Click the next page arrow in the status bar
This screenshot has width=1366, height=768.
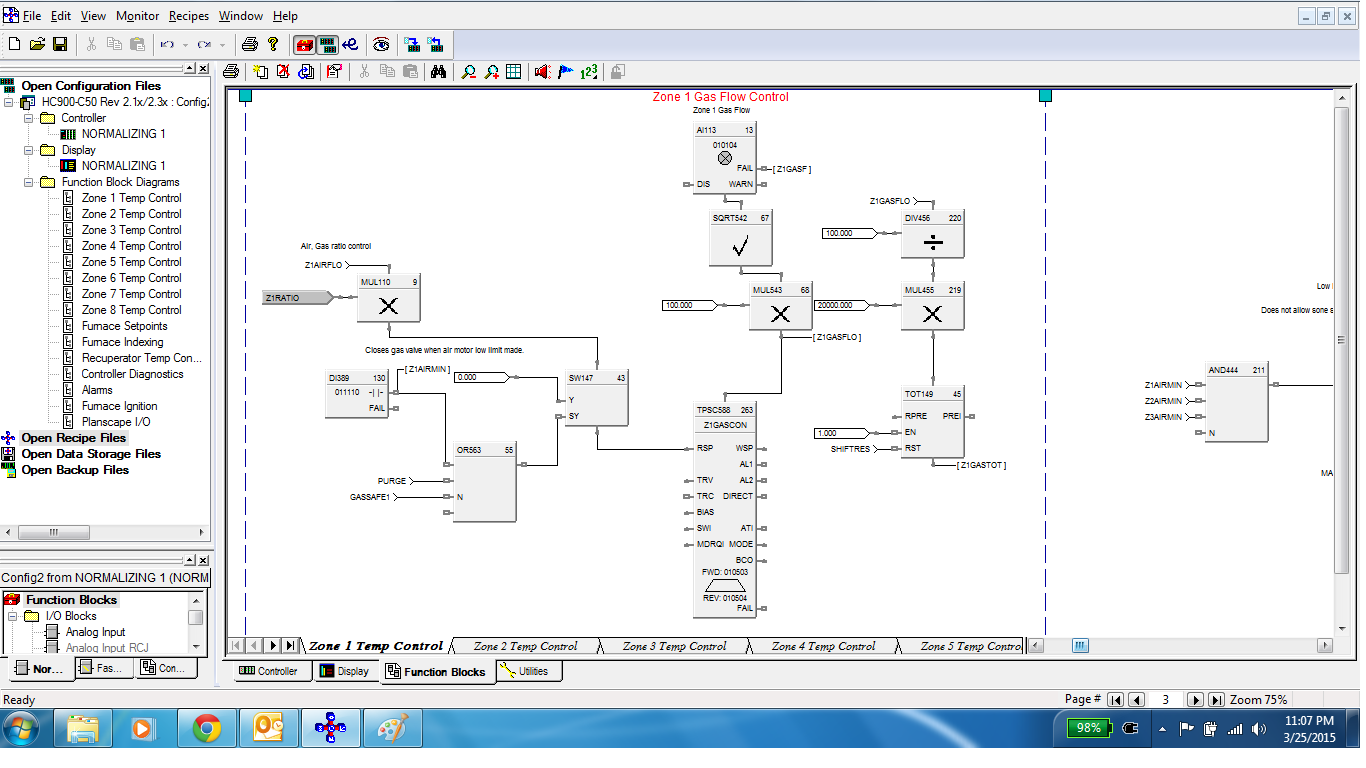(x=1197, y=699)
